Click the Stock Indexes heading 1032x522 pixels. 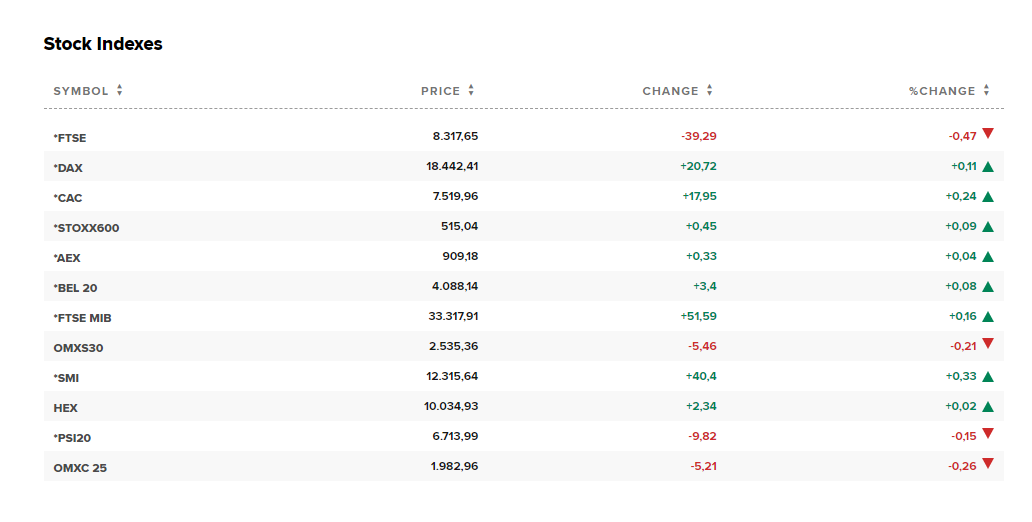click(x=102, y=44)
